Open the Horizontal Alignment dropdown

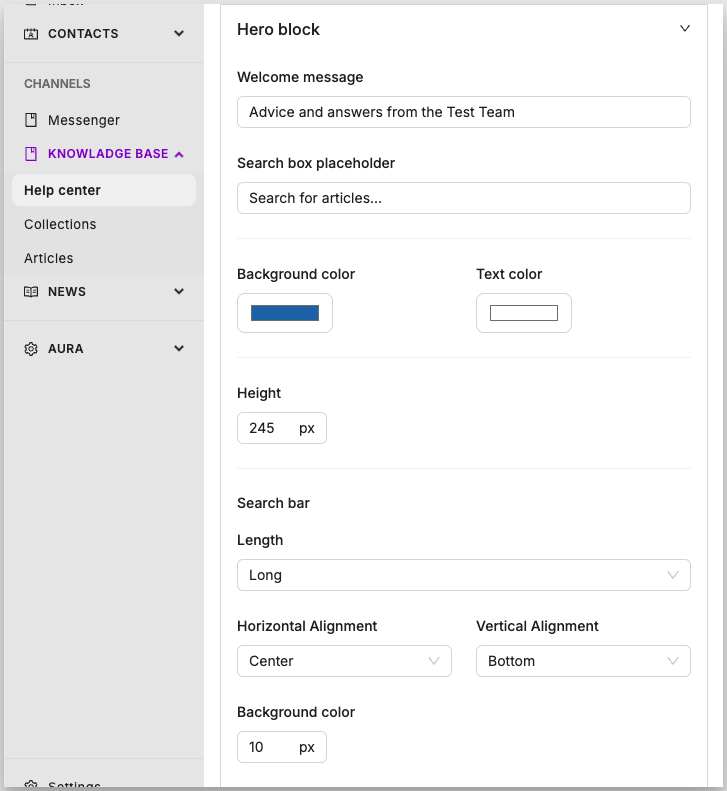click(x=344, y=661)
